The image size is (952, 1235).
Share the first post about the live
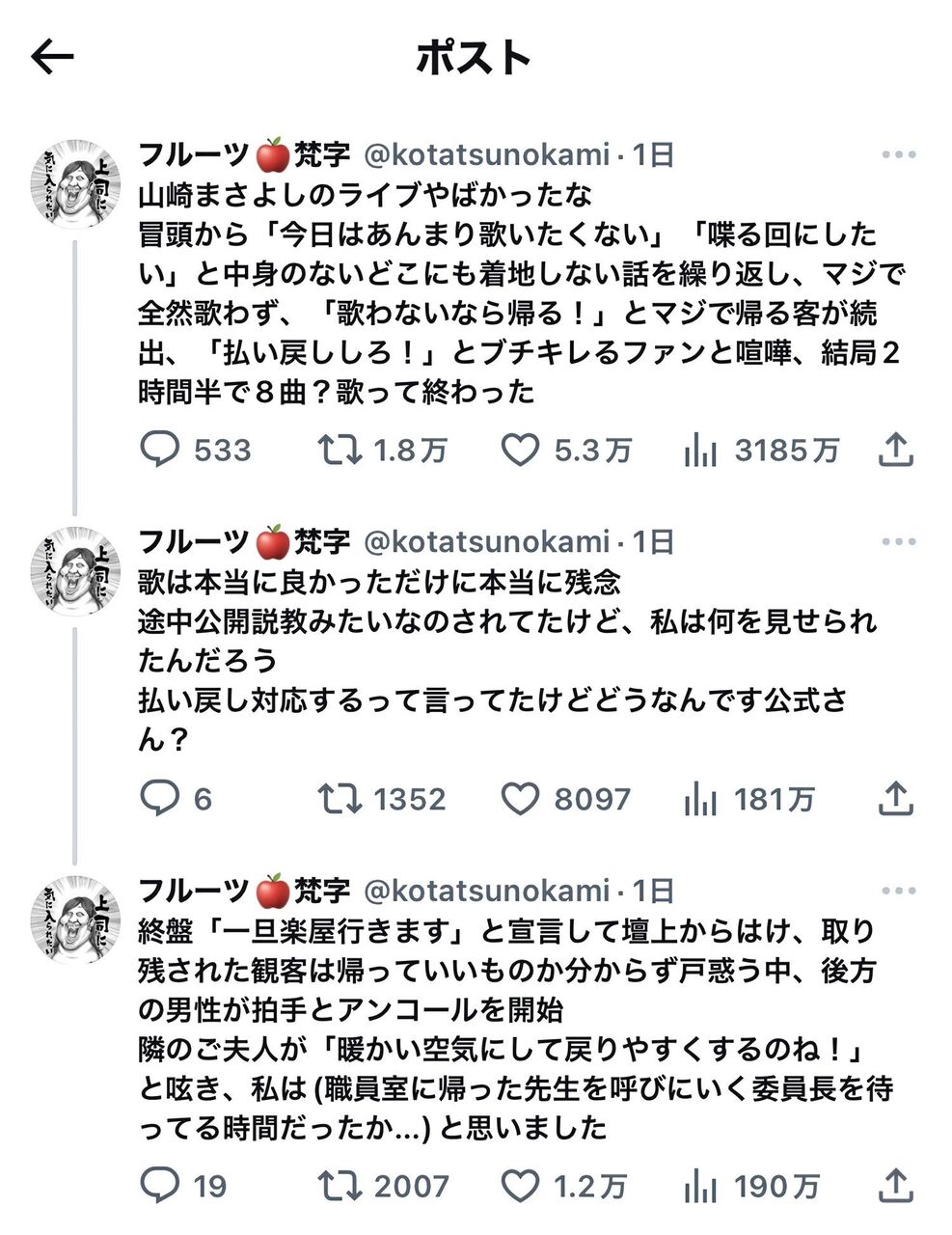pyautogui.click(x=896, y=450)
